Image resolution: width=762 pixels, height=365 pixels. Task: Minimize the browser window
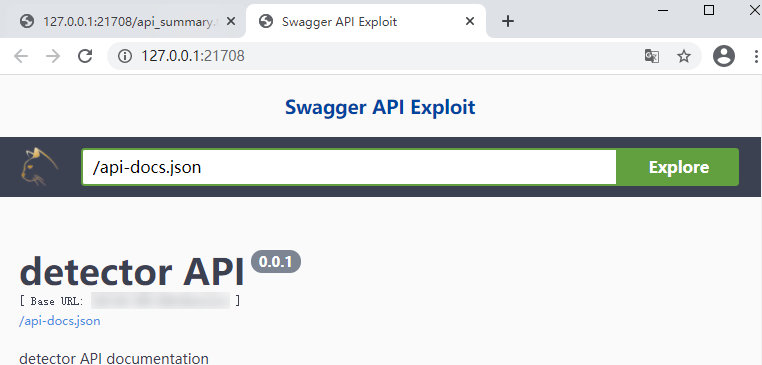click(x=663, y=10)
